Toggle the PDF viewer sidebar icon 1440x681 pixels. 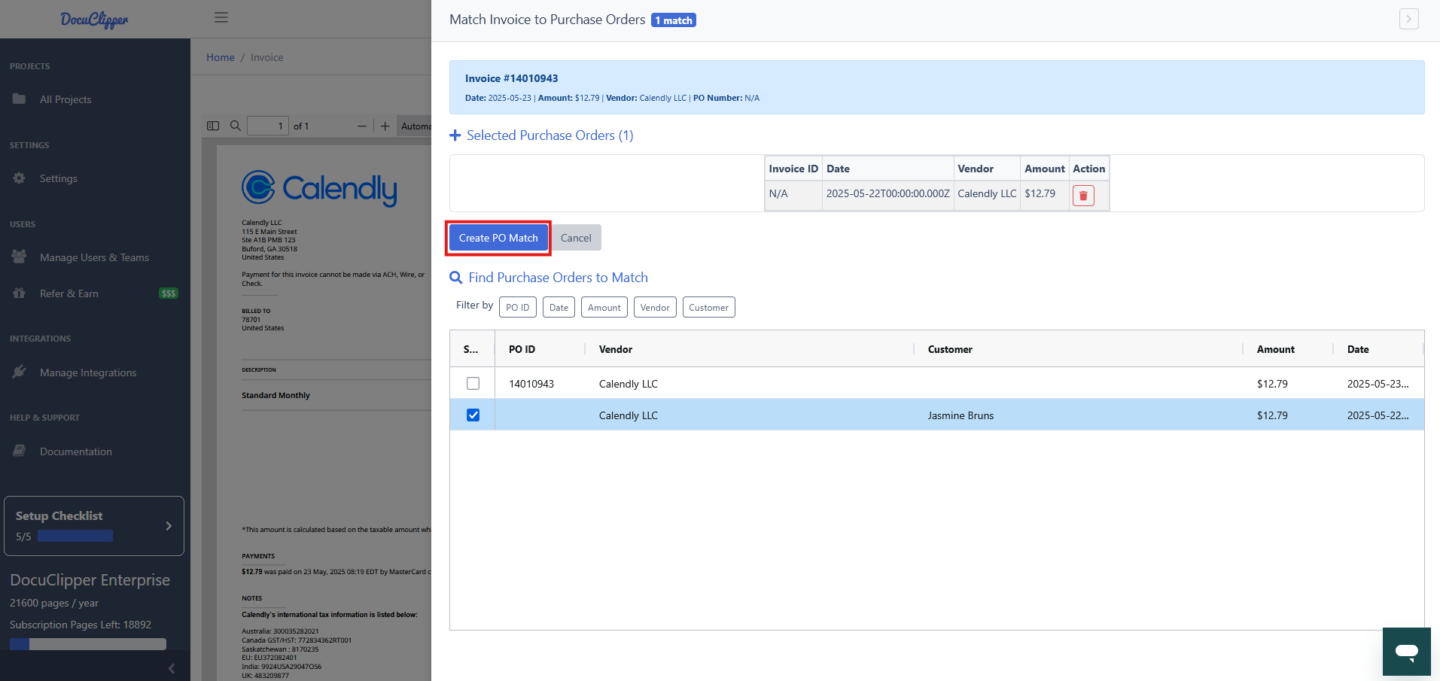[212, 126]
